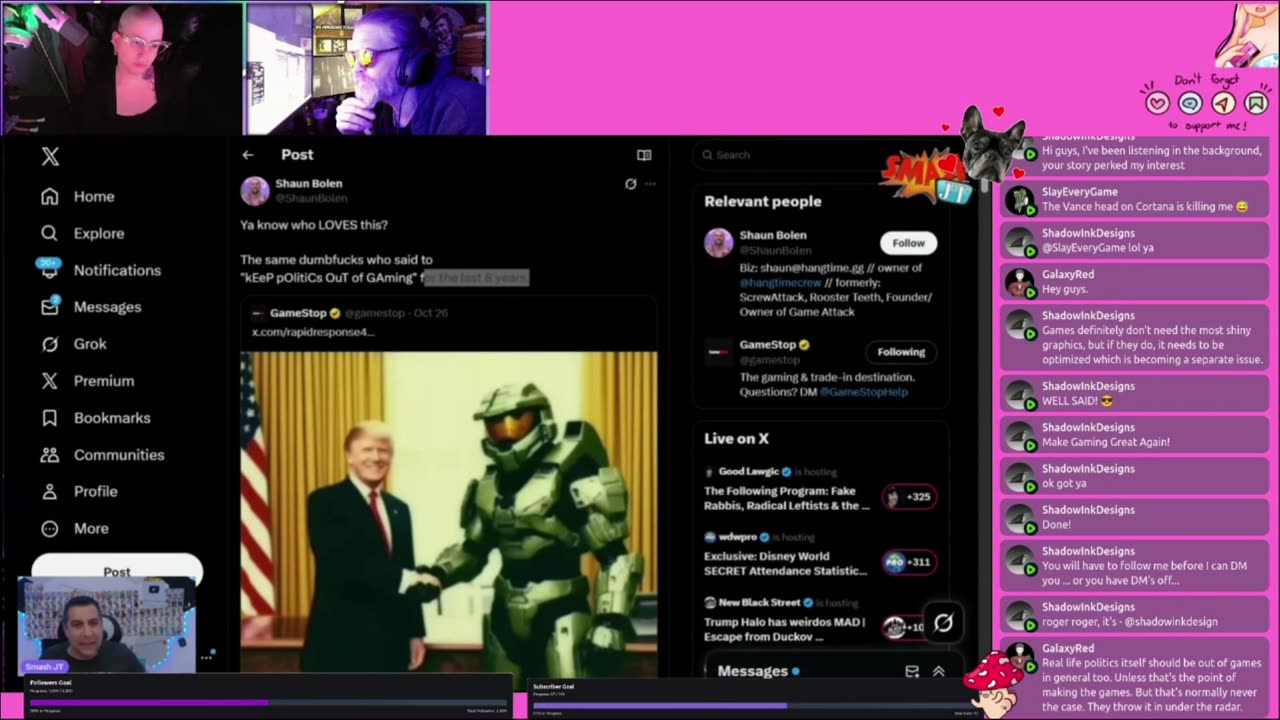This screenshot has width=1280, height=720.
Task: Open the reader view icon beside Post
Action: pos(644,155)
